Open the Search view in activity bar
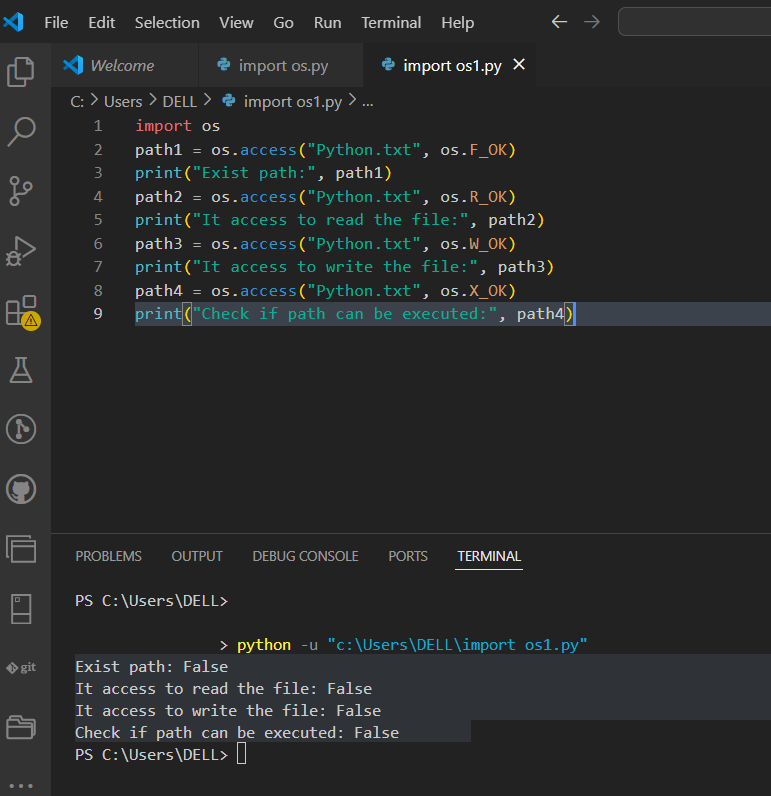Screen dimensions: 771x796 coord(21,131)
